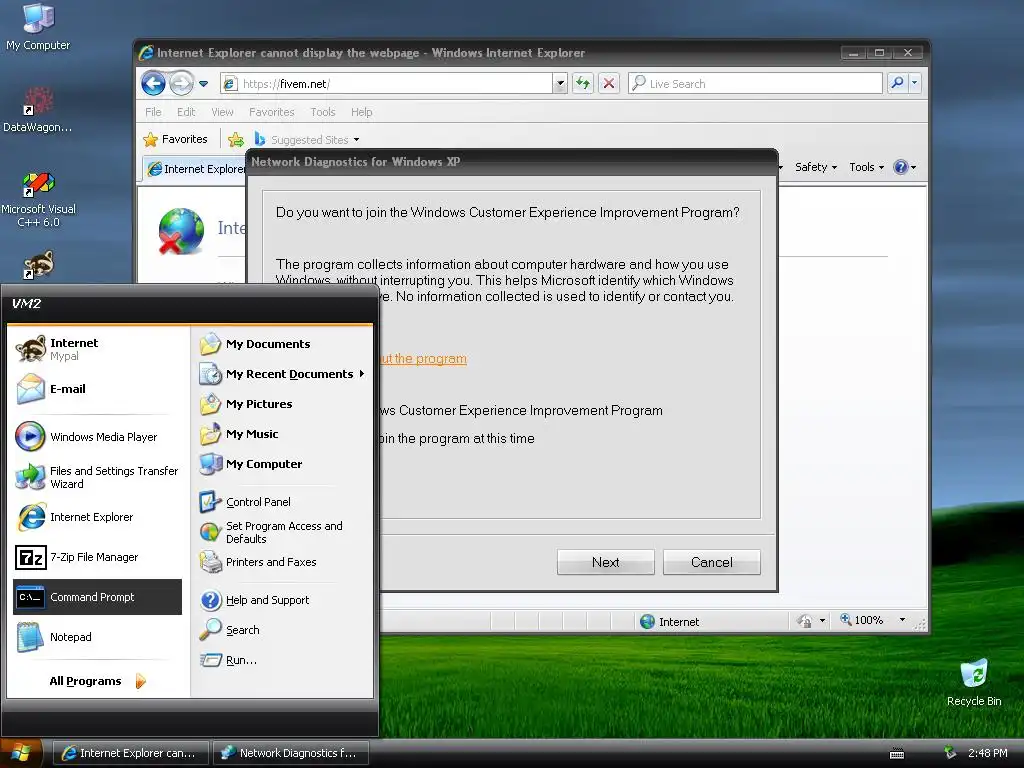Expand the address bar URL dropdown
The image size is (1024, 768).
[x=560, y=84]
